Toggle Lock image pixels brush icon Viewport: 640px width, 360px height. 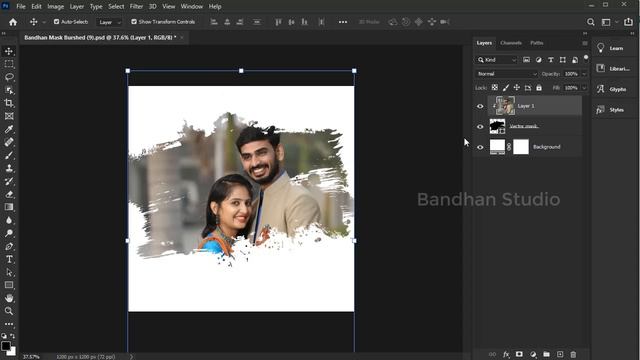click(506, 88)
